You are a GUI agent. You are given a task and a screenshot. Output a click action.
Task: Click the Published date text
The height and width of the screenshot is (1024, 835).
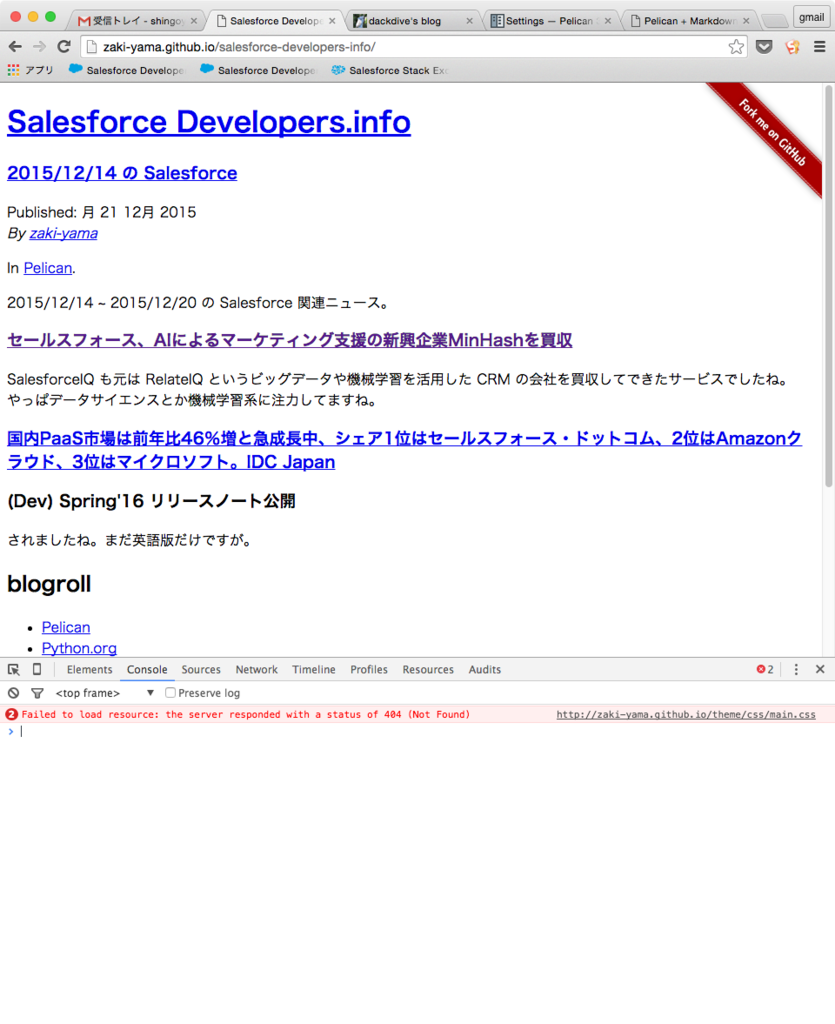coord(102,212)
